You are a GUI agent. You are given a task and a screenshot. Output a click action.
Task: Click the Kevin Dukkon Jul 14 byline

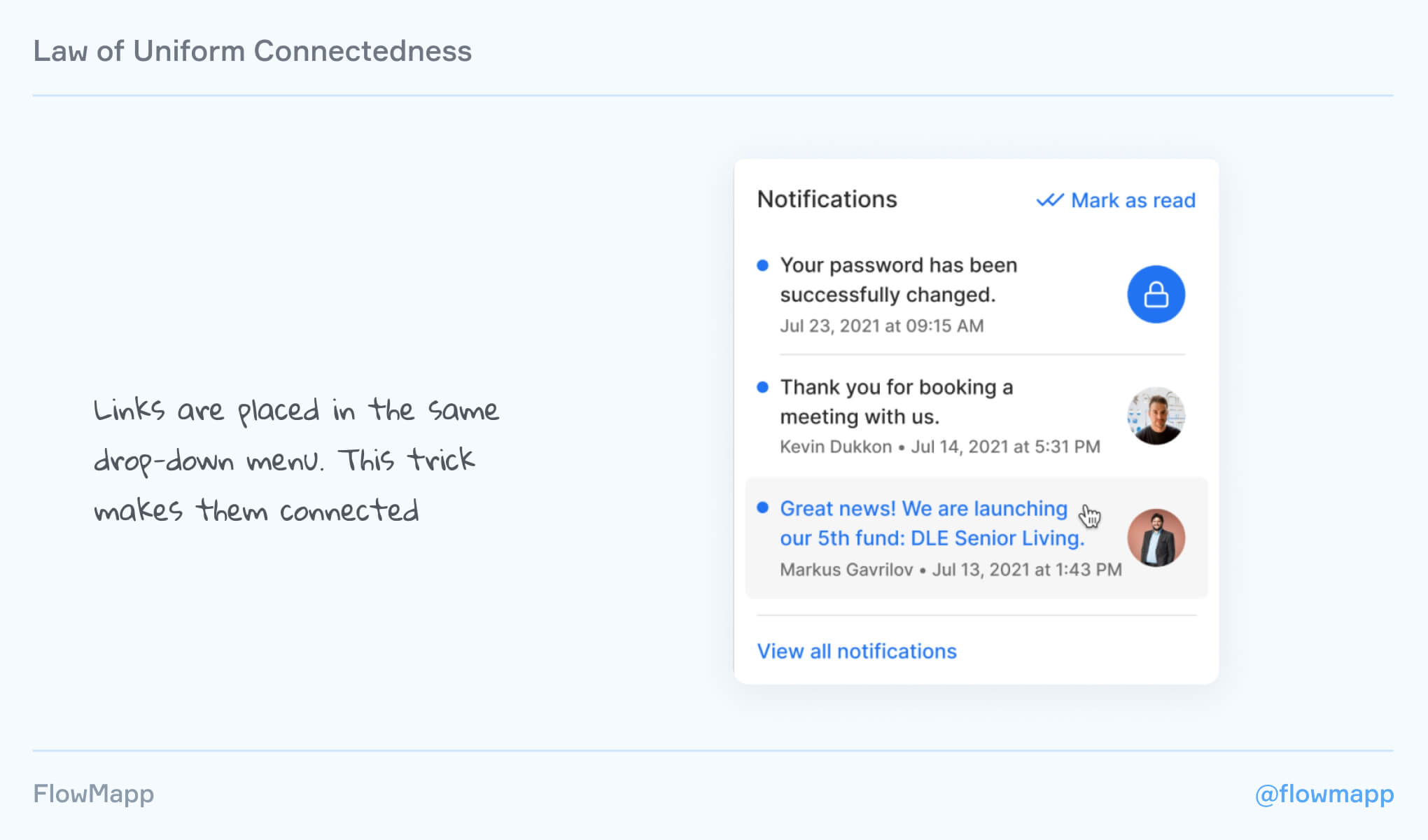[x=939, y=447]
